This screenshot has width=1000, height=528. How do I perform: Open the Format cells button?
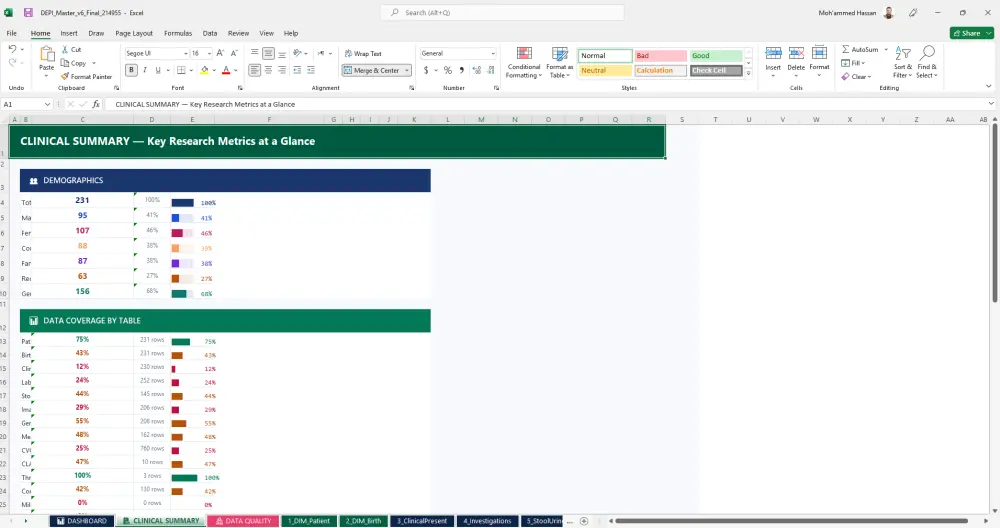[x=820, y=61]
